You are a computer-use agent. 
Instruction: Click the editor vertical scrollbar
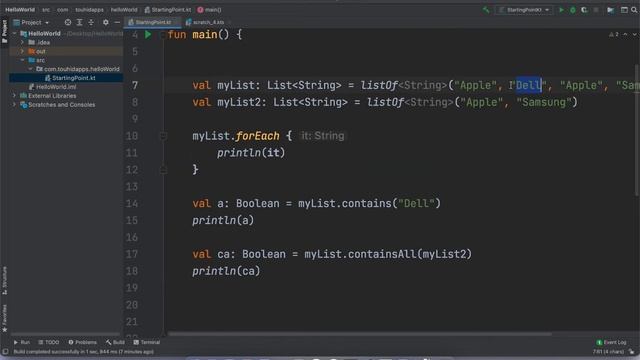[x=637, y=130]
